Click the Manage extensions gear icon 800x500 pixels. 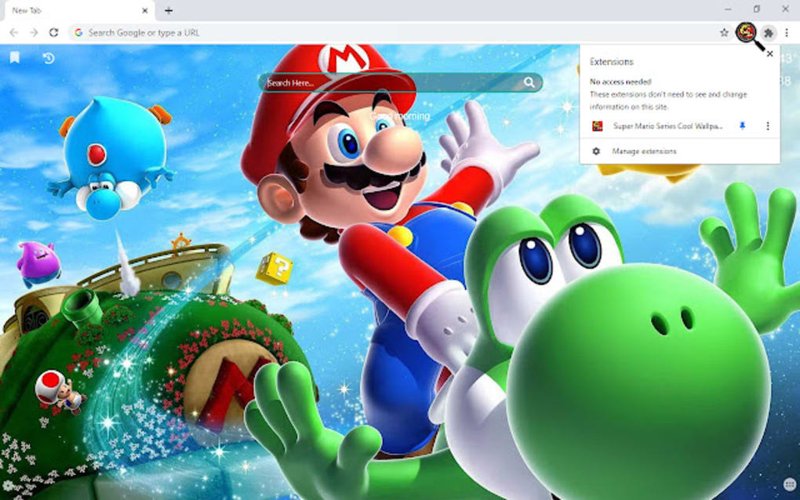(596, 151)
